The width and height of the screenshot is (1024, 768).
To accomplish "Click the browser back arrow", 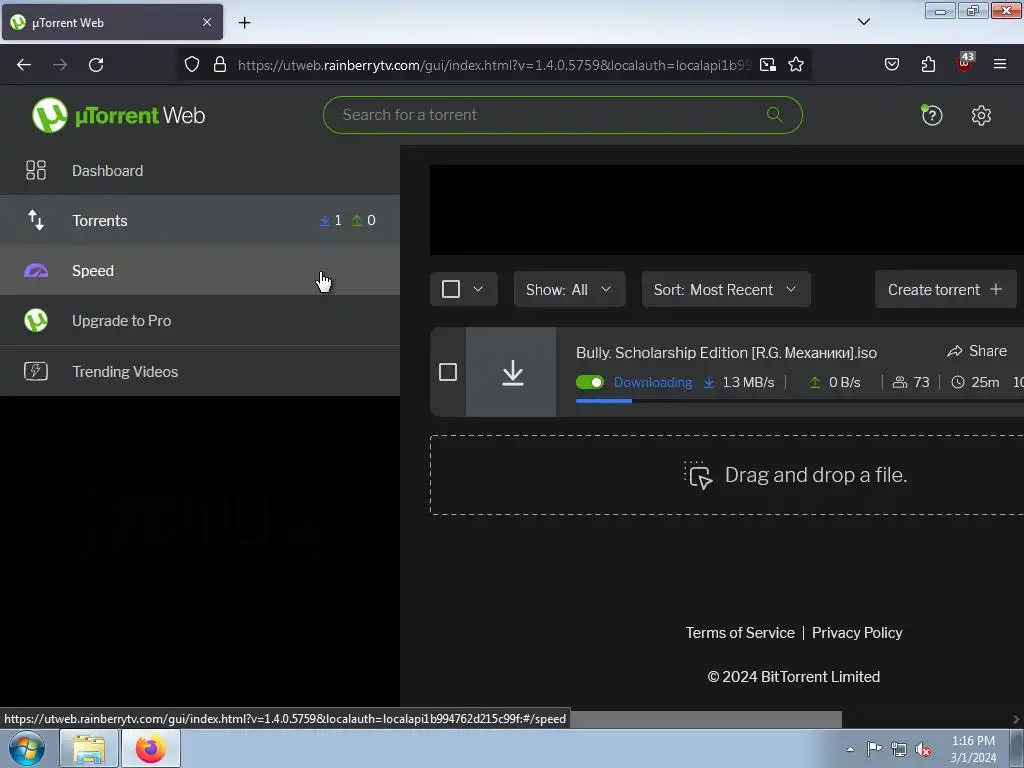I will (x=24, y=65).
